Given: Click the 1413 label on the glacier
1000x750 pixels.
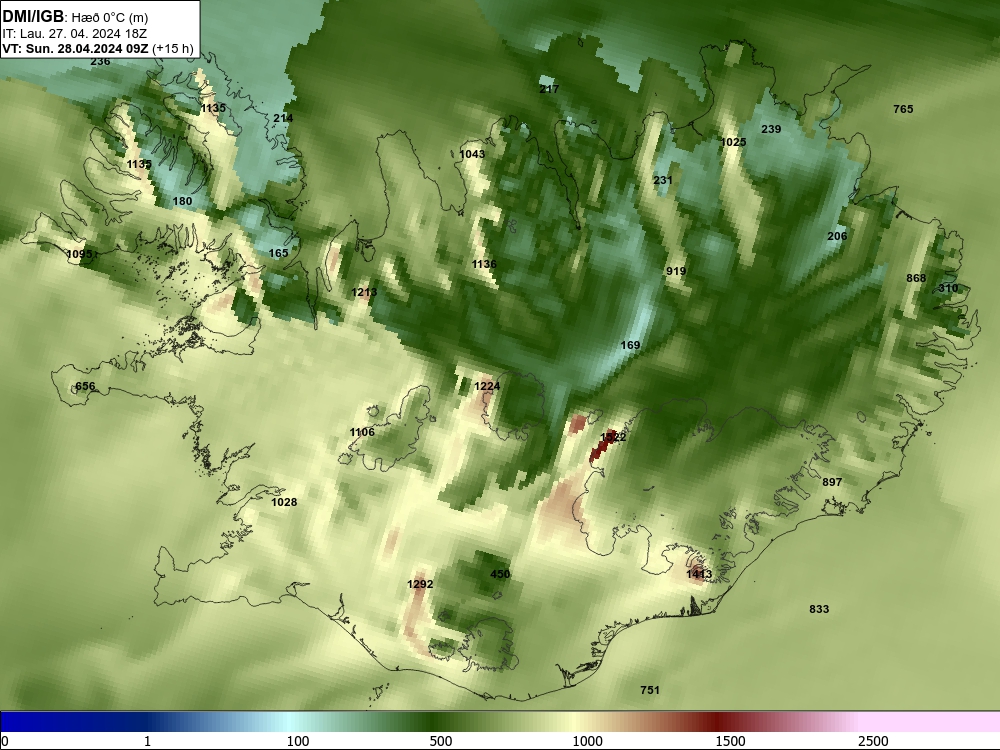Looking at the screenshot, I should (699, 574).
